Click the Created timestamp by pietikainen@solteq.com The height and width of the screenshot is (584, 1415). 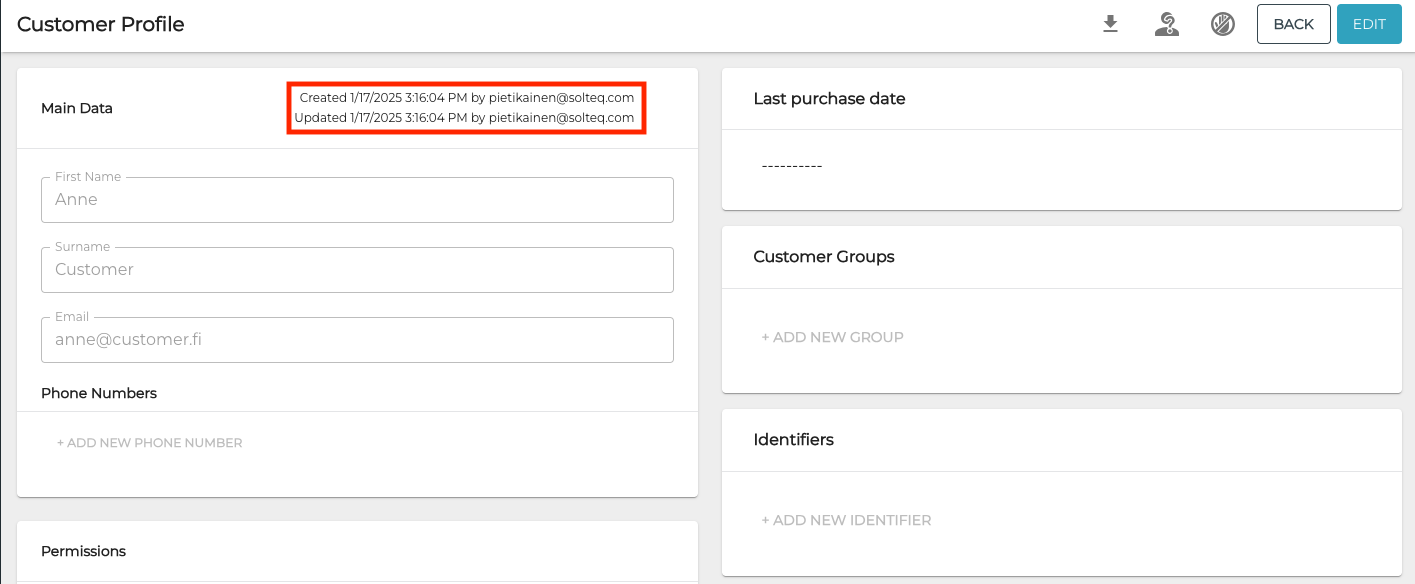click(466, 98)
